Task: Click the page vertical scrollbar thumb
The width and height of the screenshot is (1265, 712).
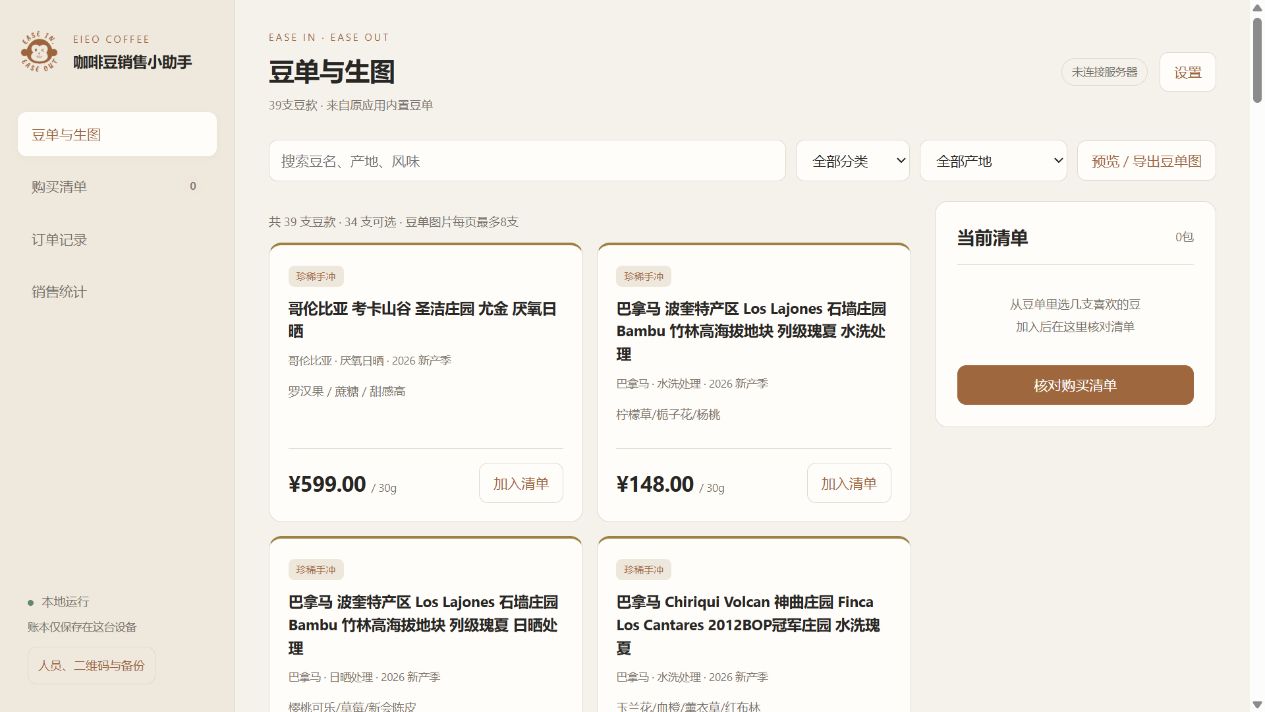Action: [x=1257, y=60]
